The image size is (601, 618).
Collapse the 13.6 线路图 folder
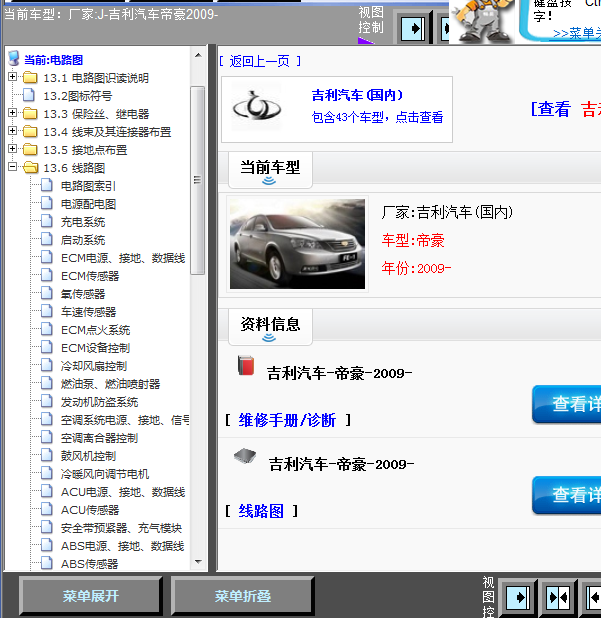(13, 167)
